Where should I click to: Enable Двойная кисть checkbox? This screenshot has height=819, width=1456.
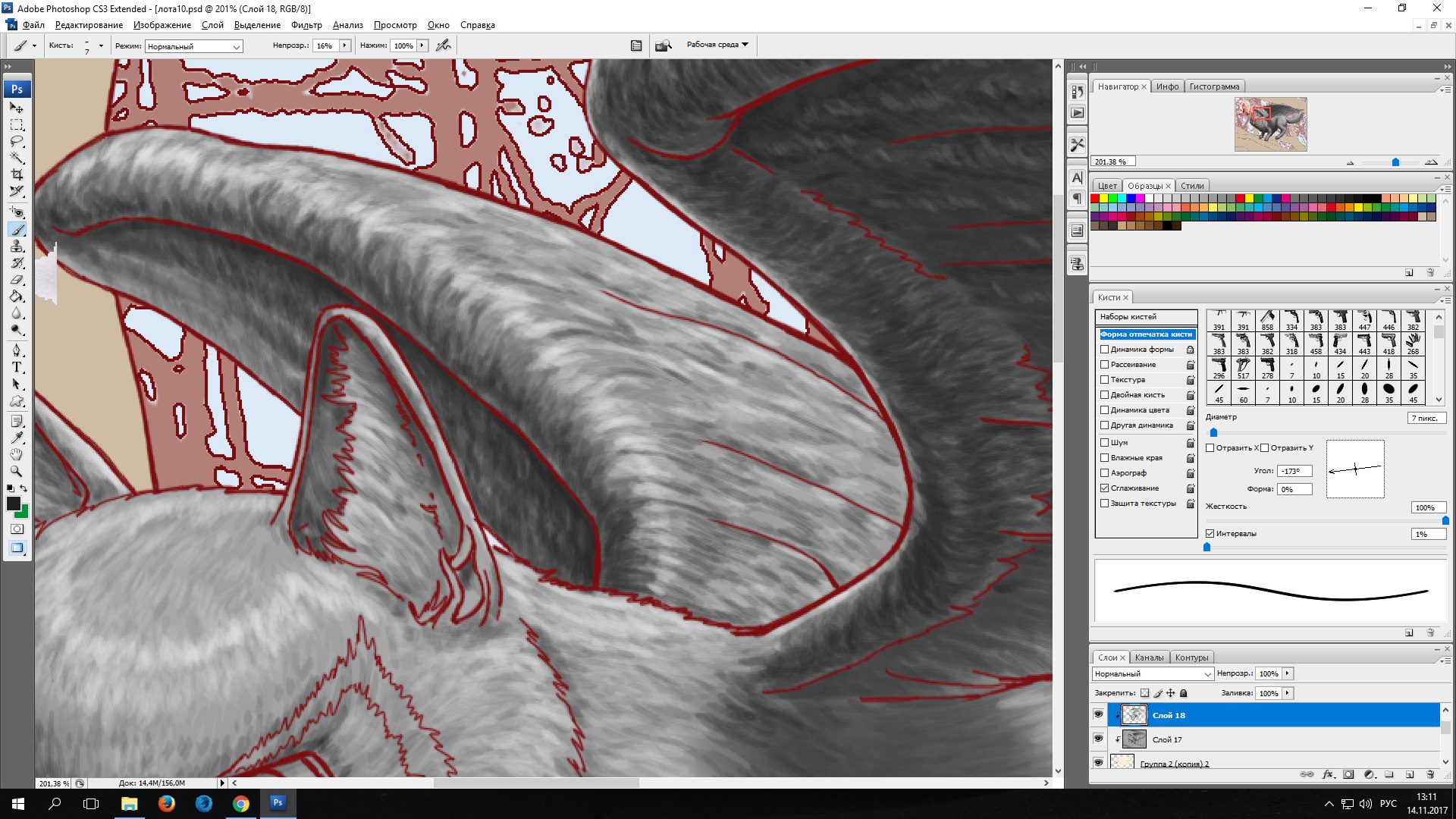1104,395
